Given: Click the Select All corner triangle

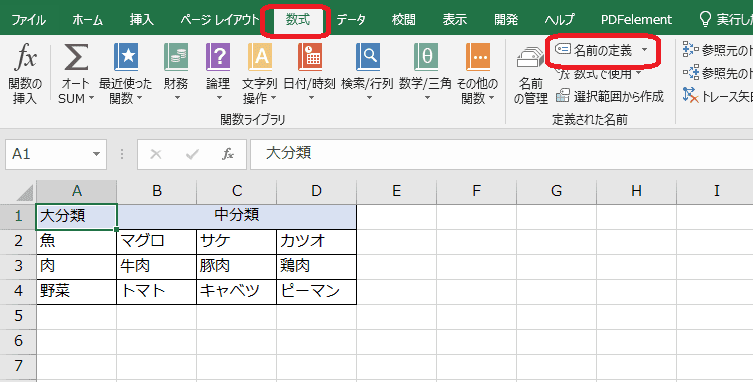Looking at the screenshot, I should (x=24, y=192).
